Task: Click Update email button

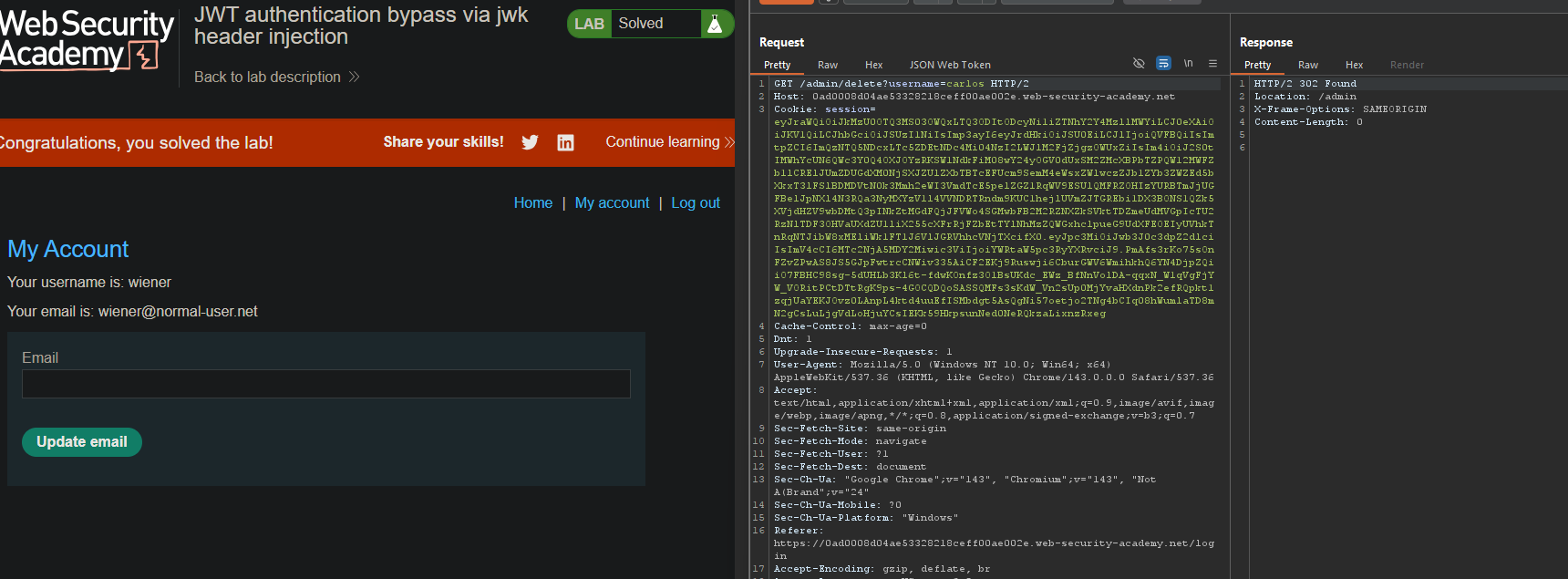Action: point(82,441)
